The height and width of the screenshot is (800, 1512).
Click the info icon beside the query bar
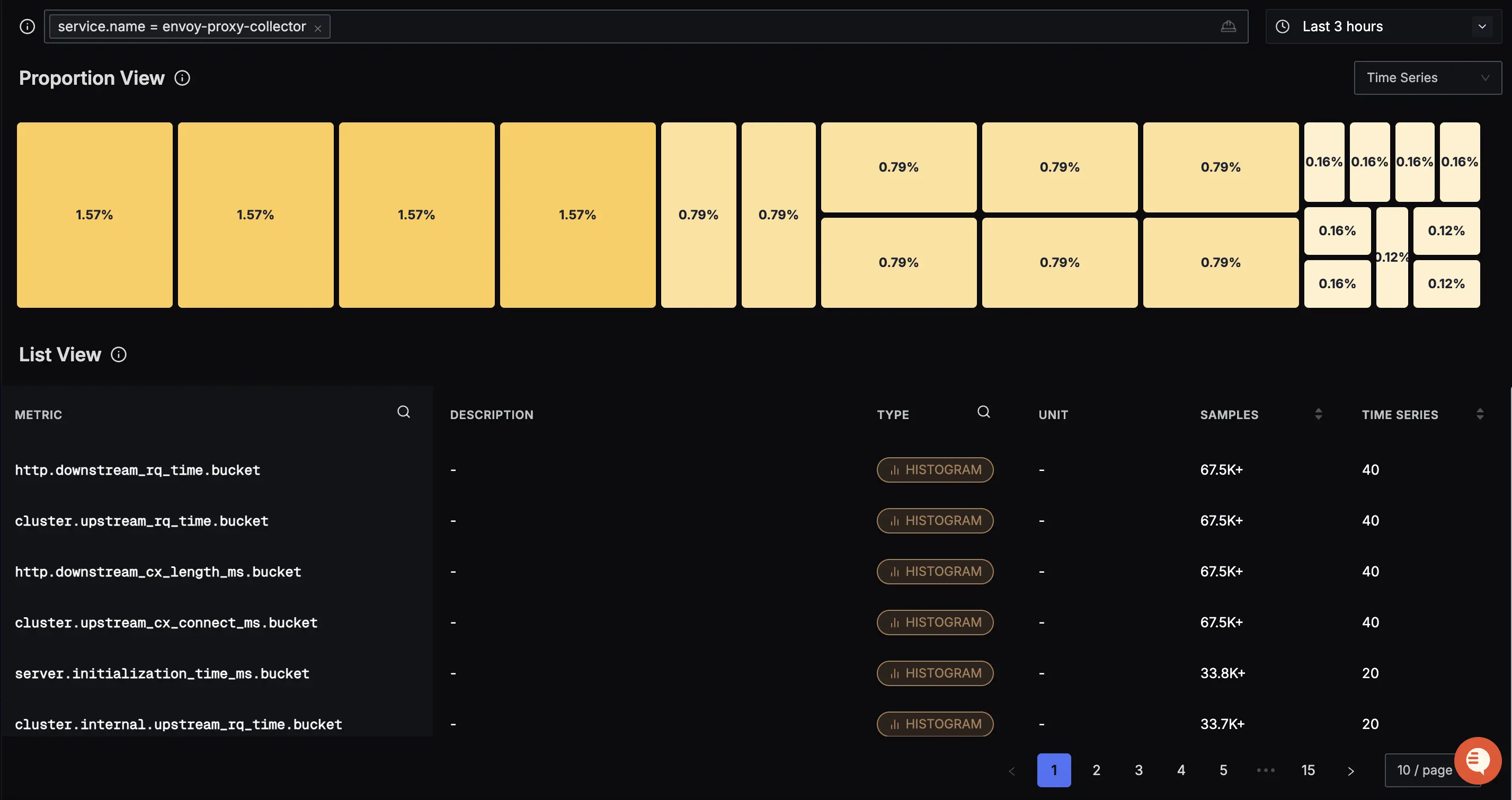27,26
